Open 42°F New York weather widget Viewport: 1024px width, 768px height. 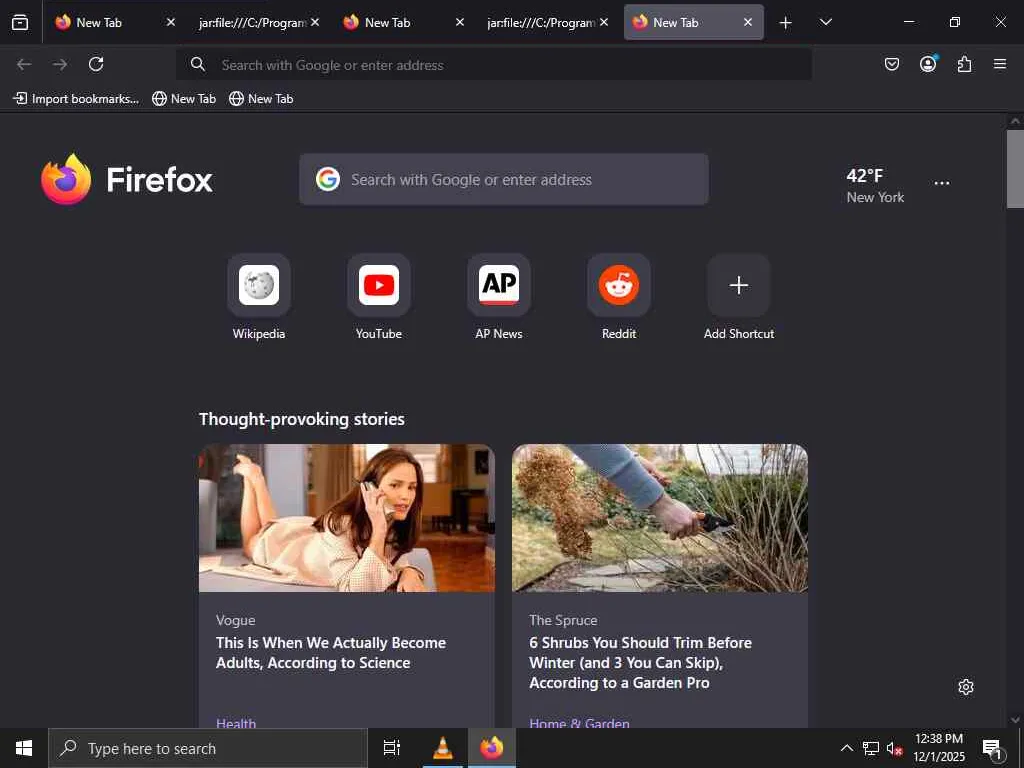point(875,185)
